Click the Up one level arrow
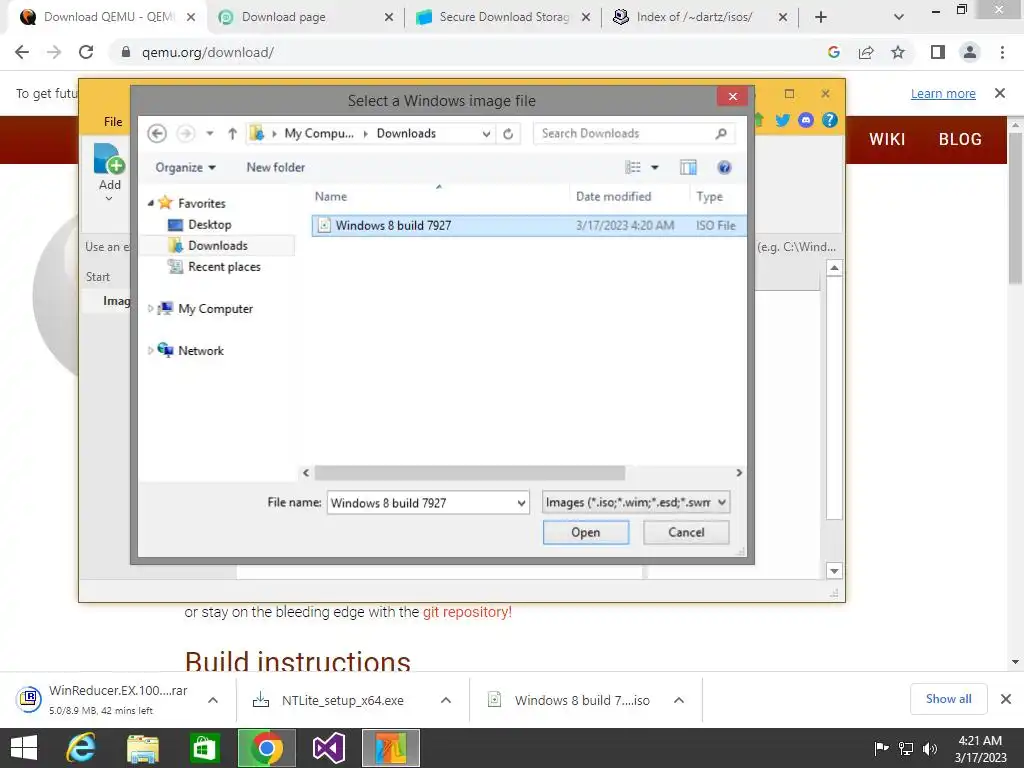The image size is (1024, 768). [x=232, y=134]
